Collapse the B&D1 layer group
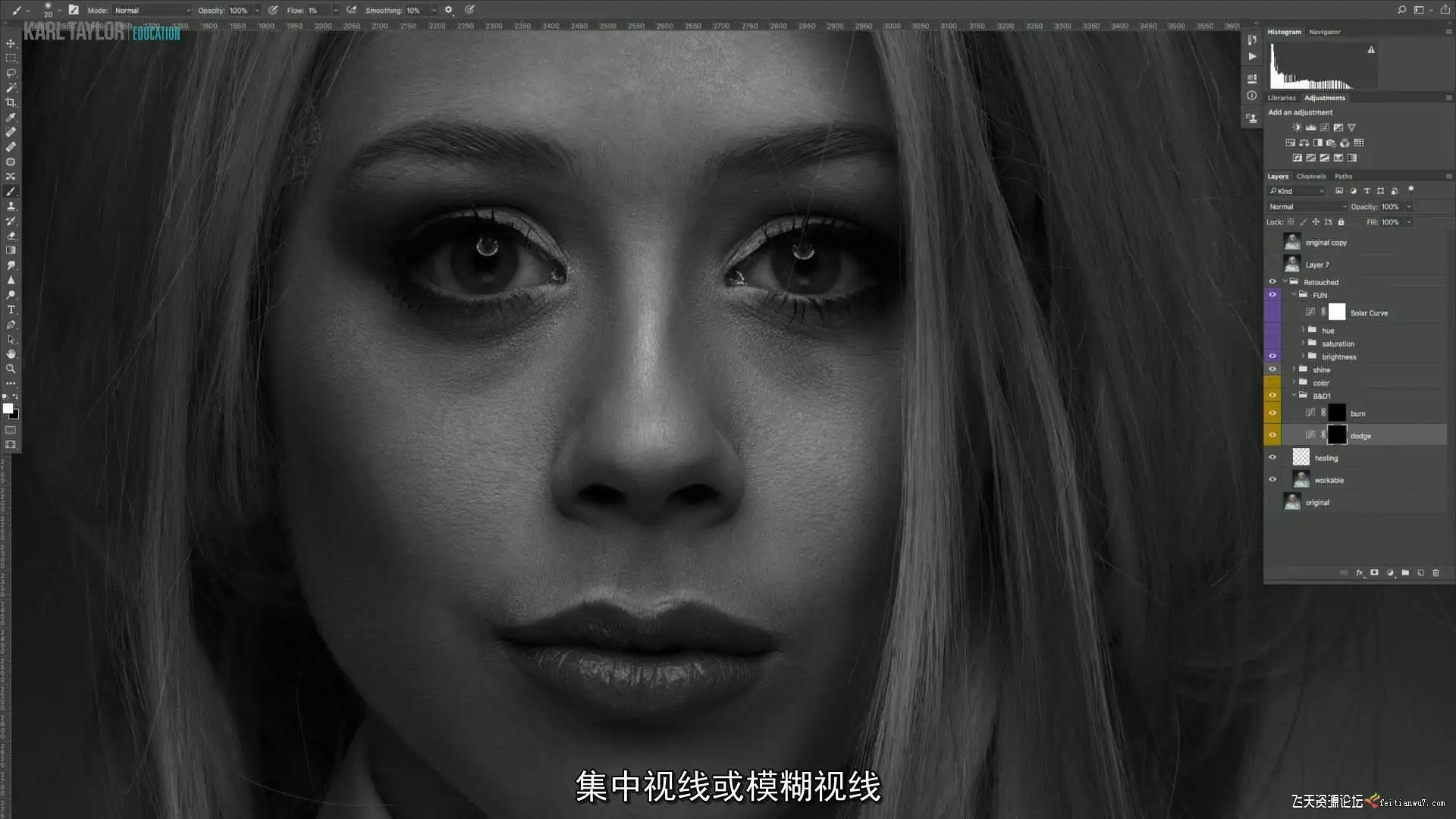Image resolution: width=1456 pixels, height=819 pixels. [1294, 395]
